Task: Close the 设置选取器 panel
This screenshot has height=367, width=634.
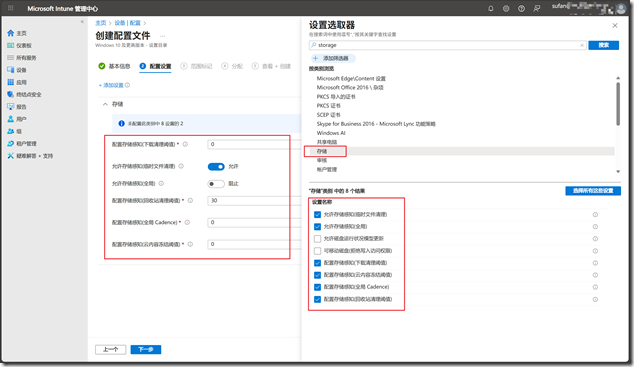Action: tap(615, 25)
